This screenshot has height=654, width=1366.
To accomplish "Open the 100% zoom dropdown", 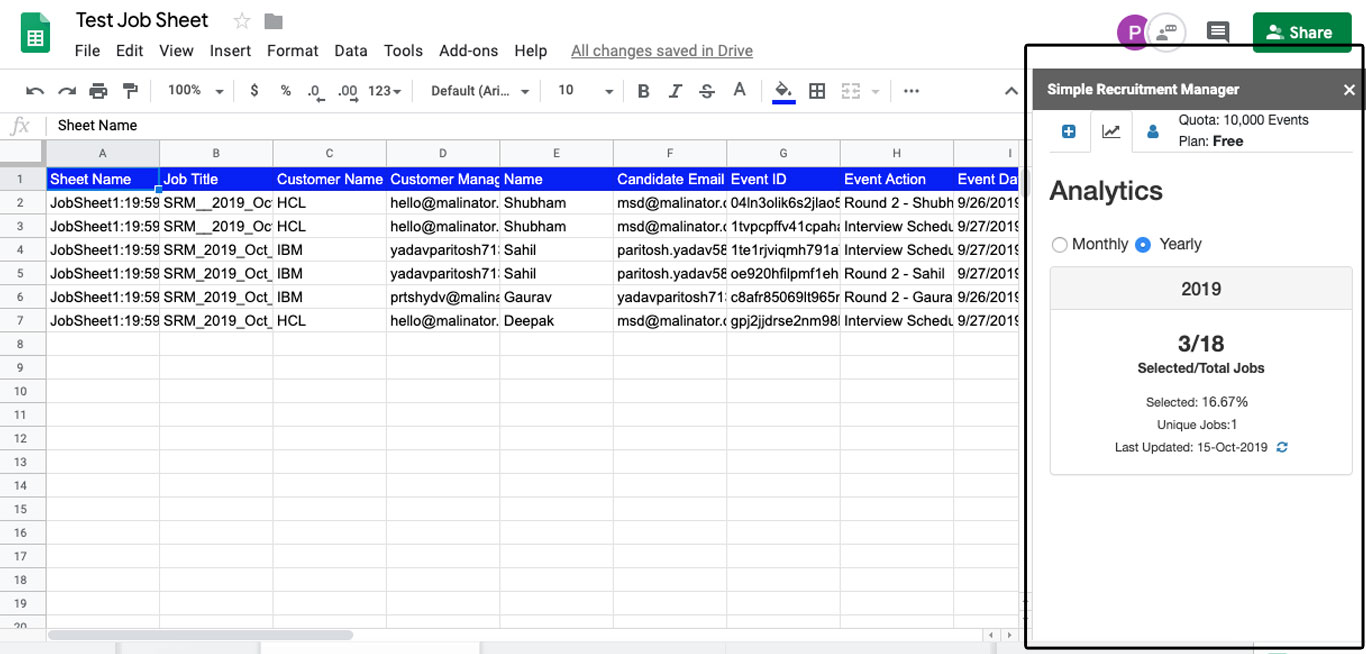I will coord(196,91).
